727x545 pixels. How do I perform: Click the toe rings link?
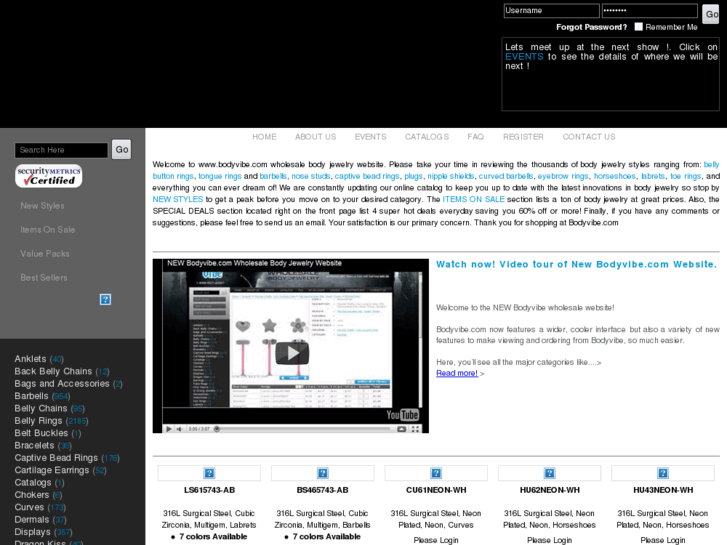[685, 176]
